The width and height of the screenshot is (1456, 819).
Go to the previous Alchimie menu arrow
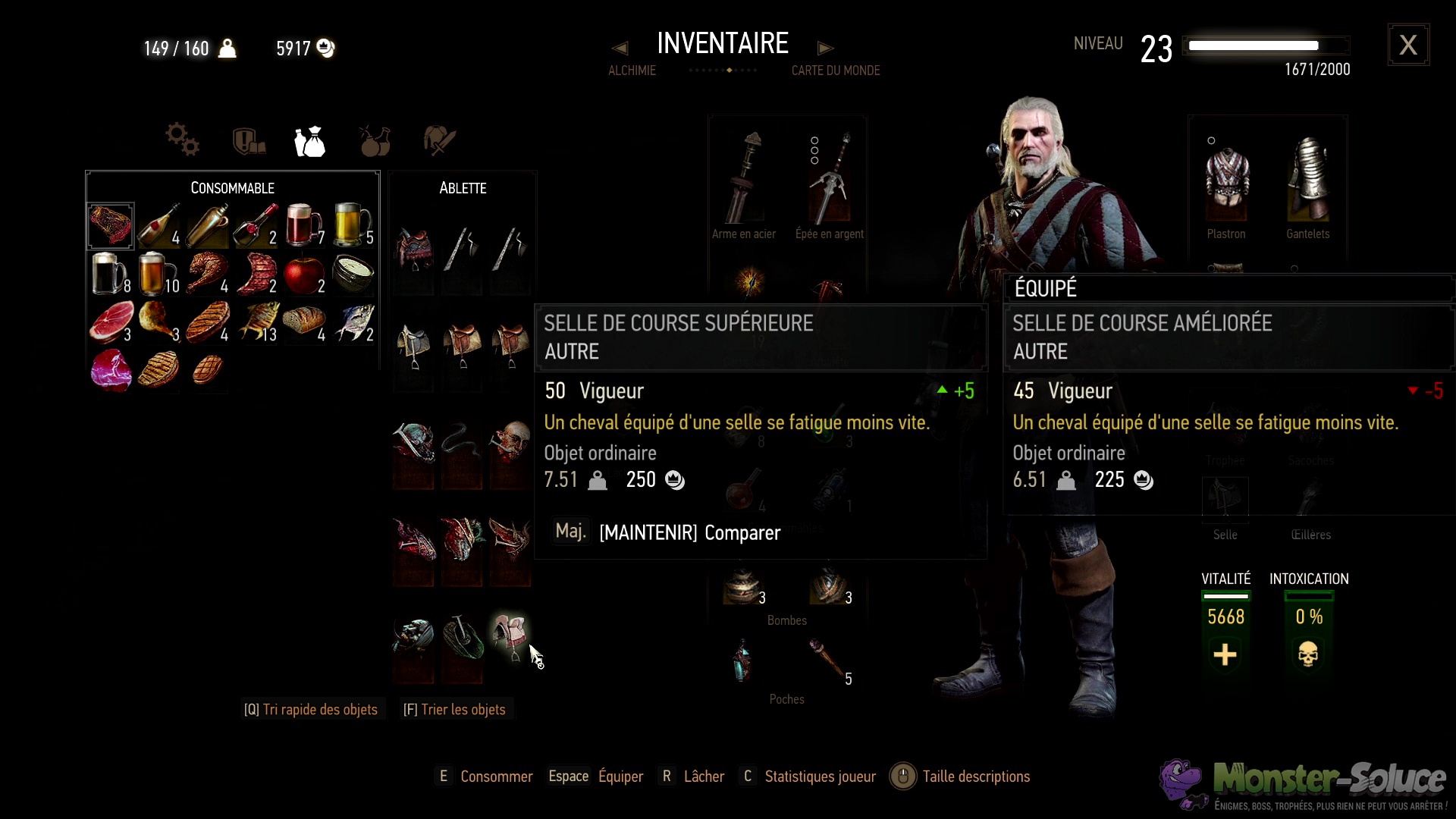(x=620, y=49)
